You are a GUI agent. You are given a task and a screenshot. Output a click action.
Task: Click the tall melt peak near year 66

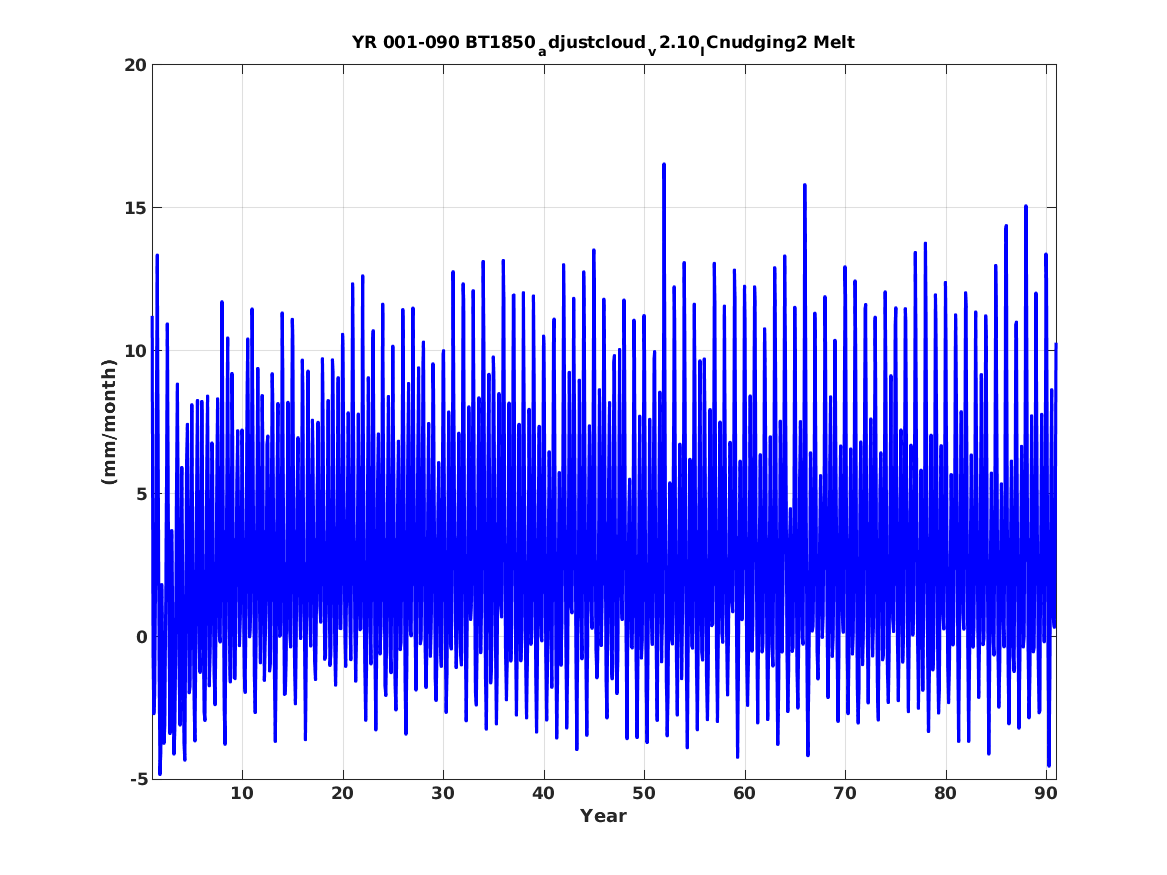(x=805, y=186)
